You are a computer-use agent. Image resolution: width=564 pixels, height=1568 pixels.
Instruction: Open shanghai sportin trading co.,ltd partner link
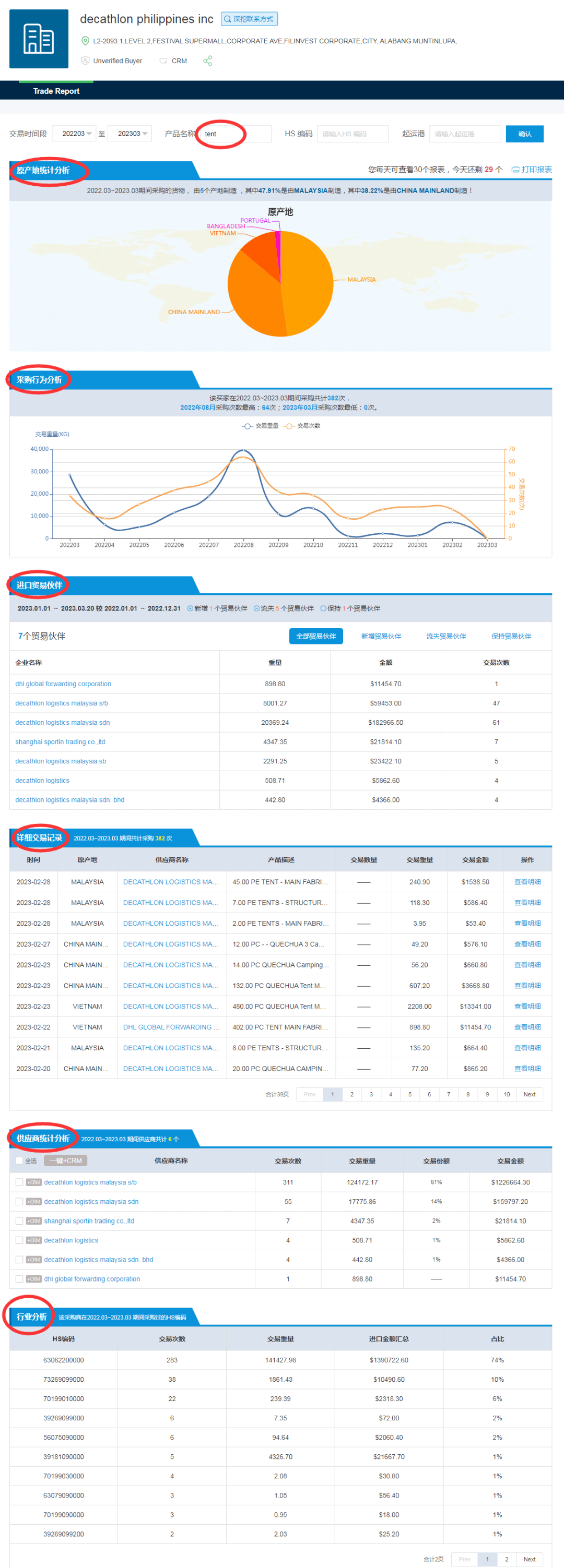click(60, 742)
